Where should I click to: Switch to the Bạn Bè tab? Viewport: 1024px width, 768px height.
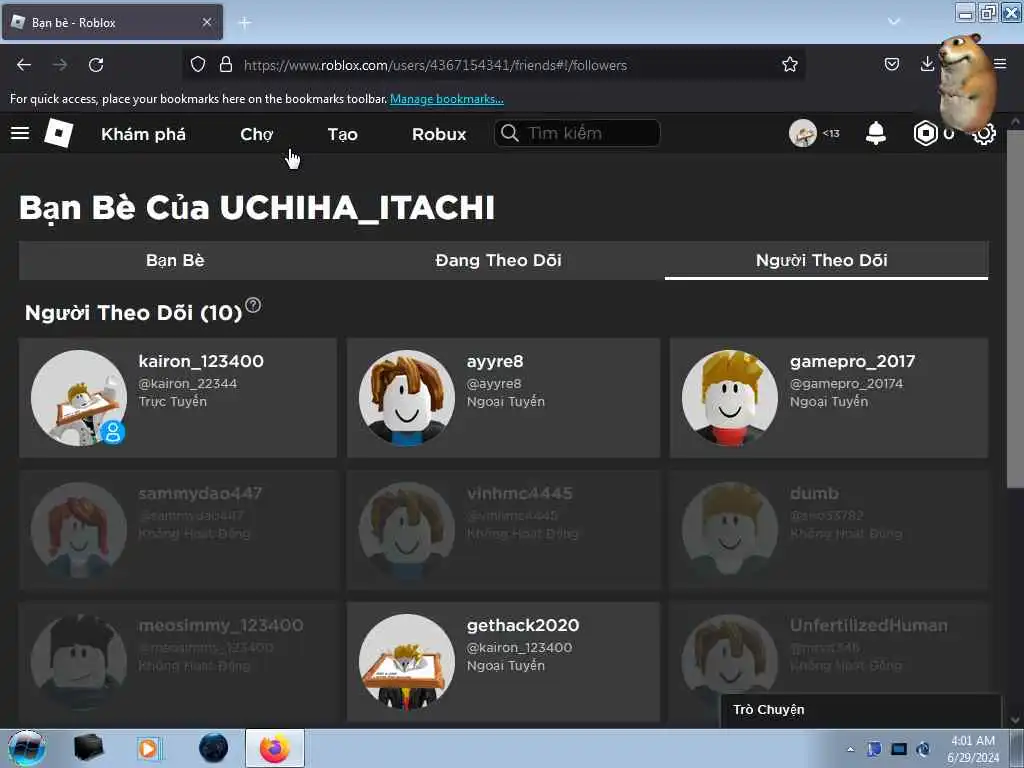[x=175, y=261]
